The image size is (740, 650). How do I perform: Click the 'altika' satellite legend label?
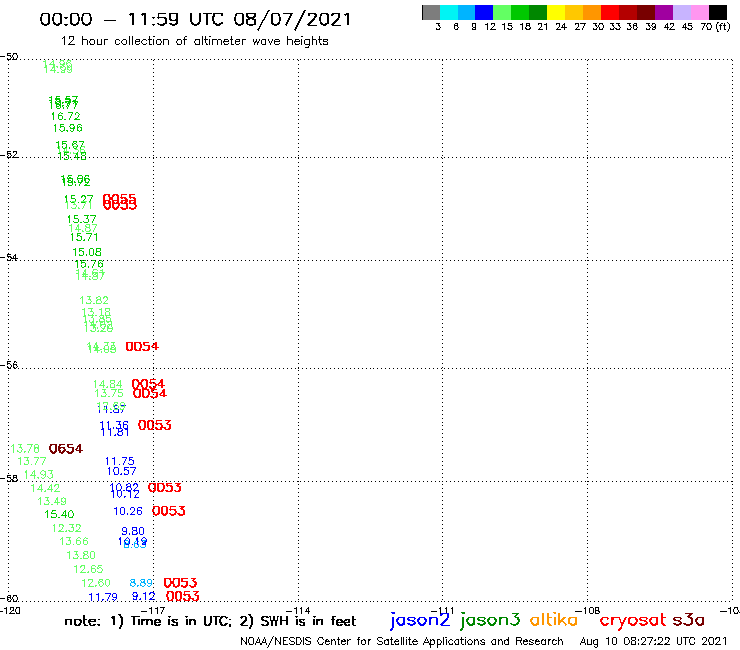pyautogui.click(x=554, y=619)
